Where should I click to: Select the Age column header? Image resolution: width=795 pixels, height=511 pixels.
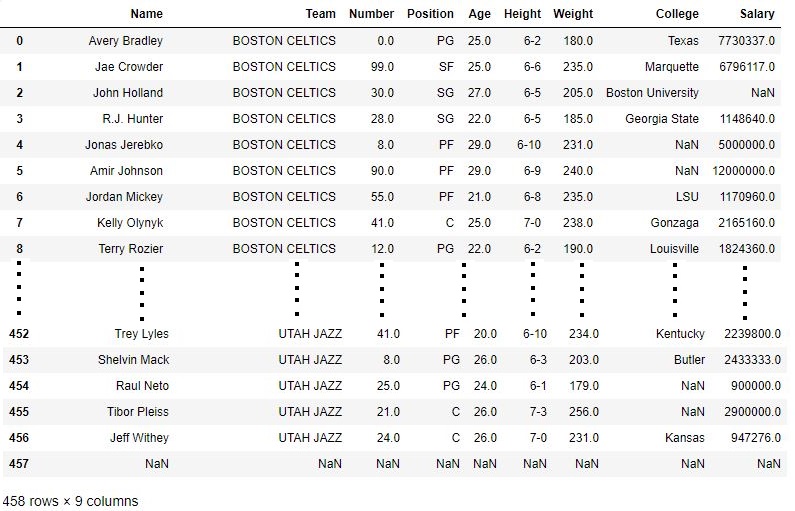[x=479, y=14]
